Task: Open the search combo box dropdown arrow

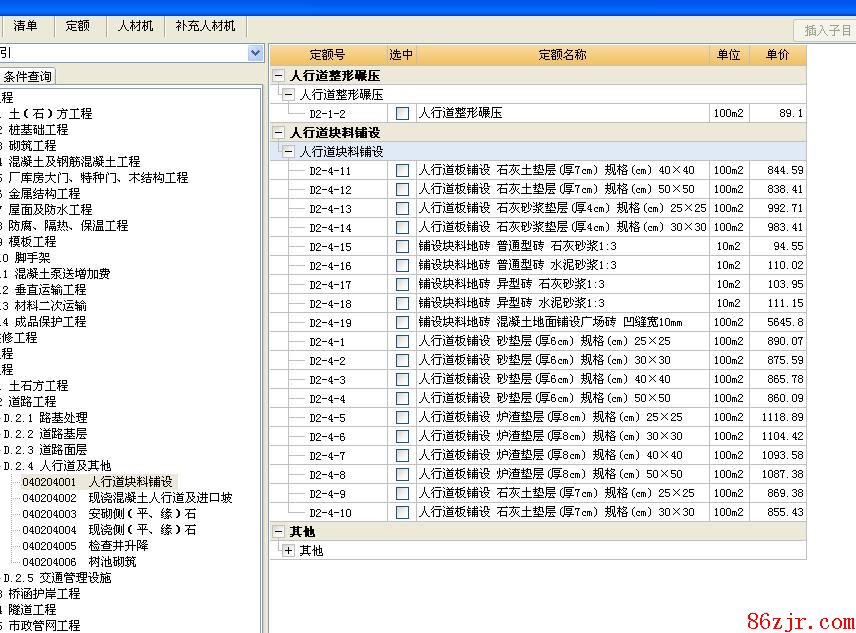Action: (255, 53)
